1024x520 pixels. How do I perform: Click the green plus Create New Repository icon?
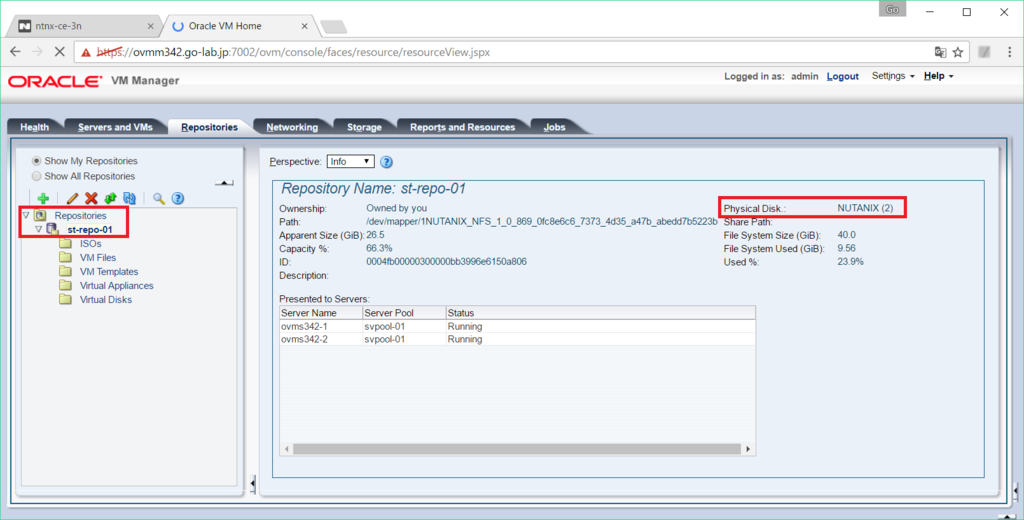[x=43, y=199]
